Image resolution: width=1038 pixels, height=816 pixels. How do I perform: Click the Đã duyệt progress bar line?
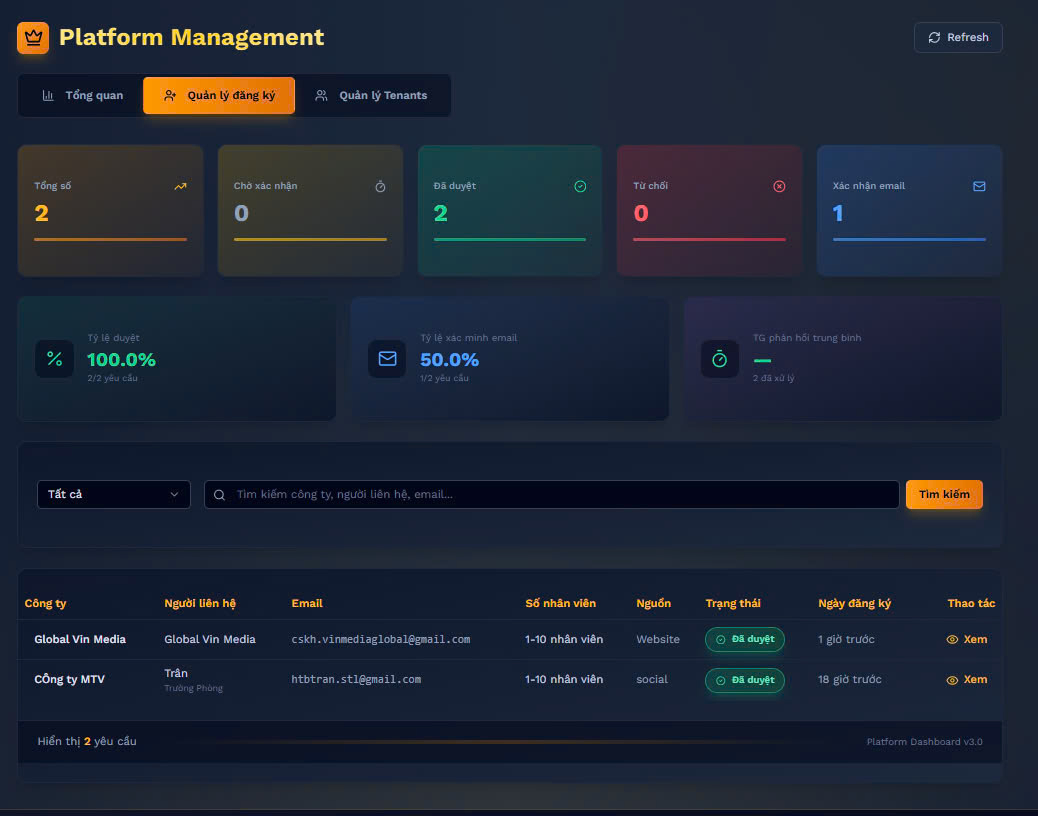pos(510,240)
